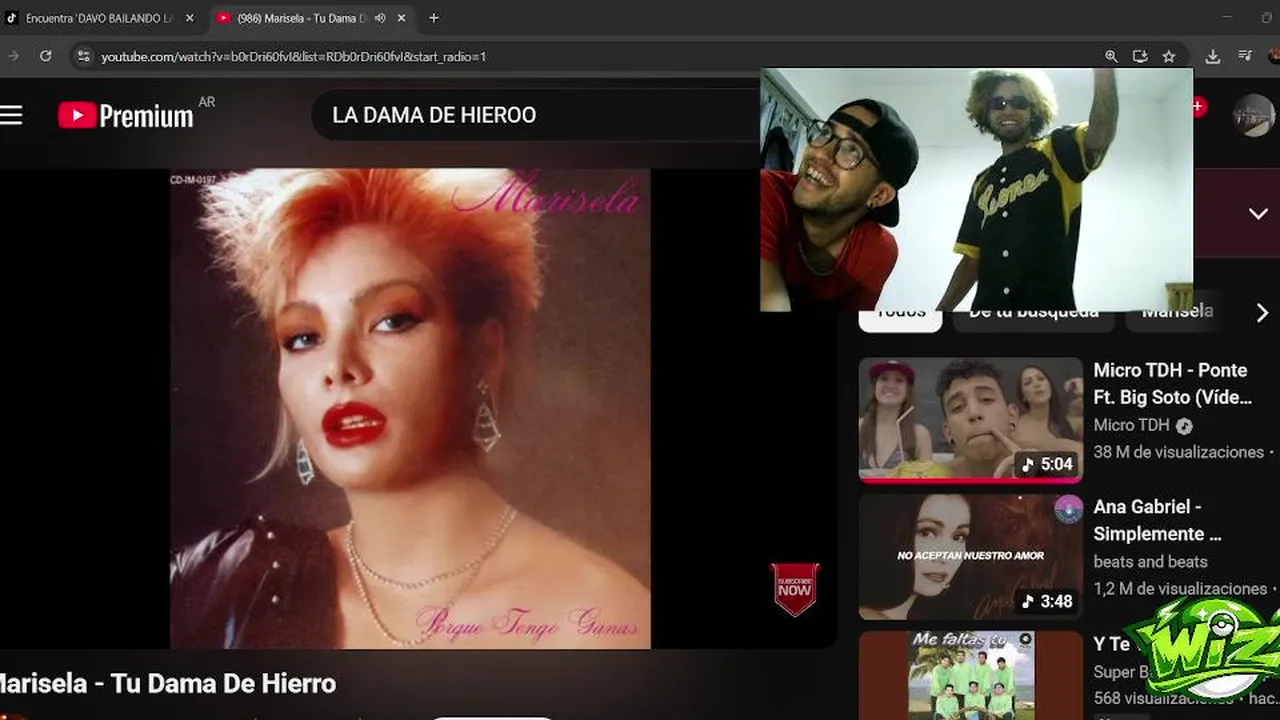Click the Marisela album cover video player

point(410,408)
